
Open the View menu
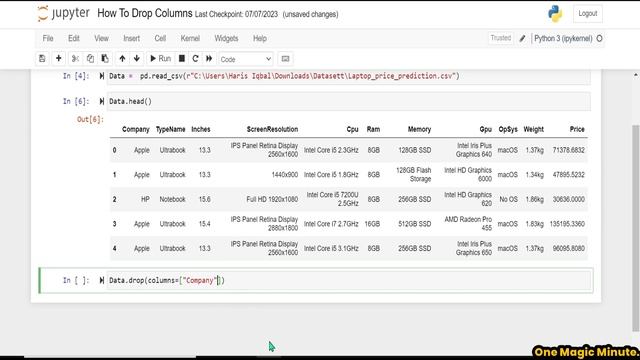101,38
